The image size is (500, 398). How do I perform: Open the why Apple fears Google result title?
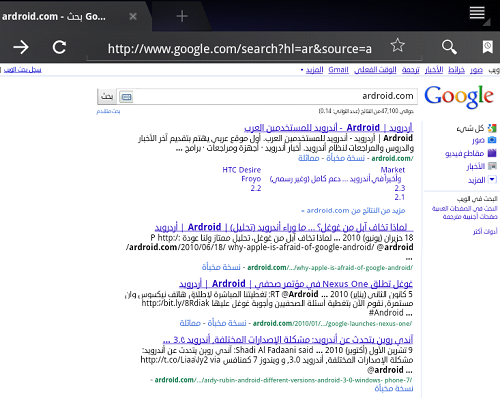284,227
